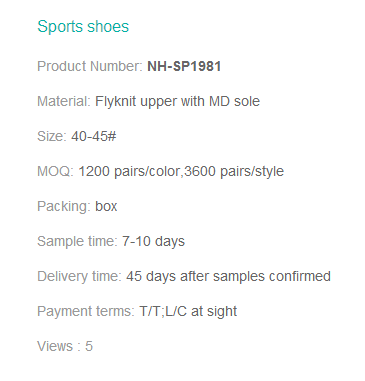Click the Delivery time label
The height and width of the screenshot is (381, 365).
pyautogui.click(x=80, y=277)
